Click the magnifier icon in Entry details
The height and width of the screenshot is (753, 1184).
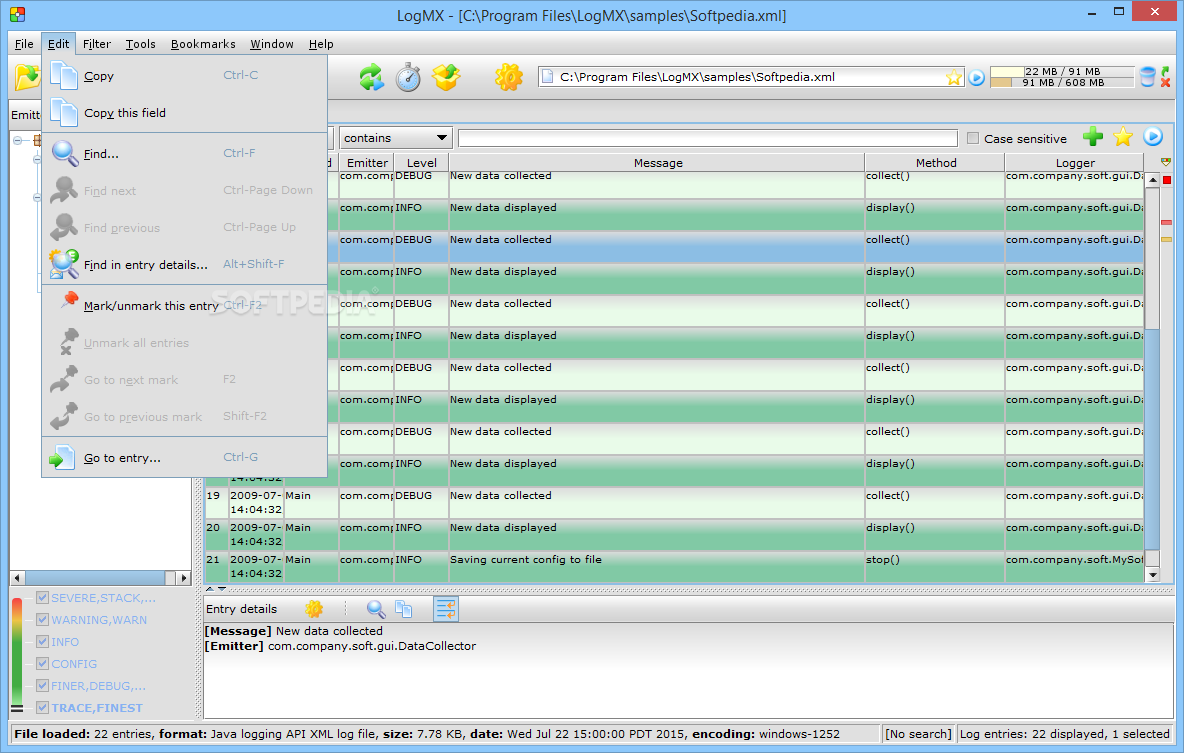375,609
